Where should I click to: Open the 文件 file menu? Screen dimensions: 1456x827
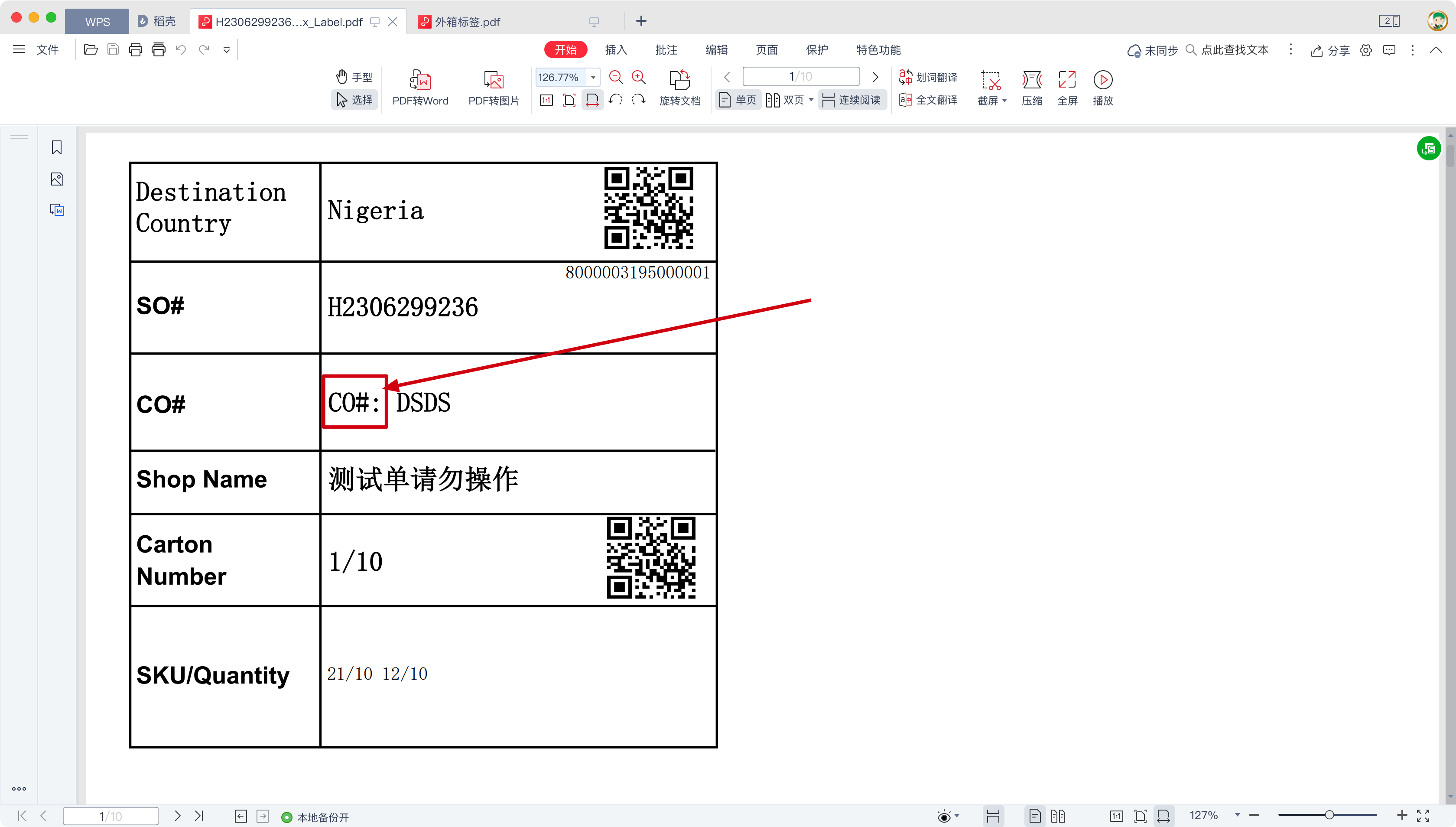click(x=47, y=50)
